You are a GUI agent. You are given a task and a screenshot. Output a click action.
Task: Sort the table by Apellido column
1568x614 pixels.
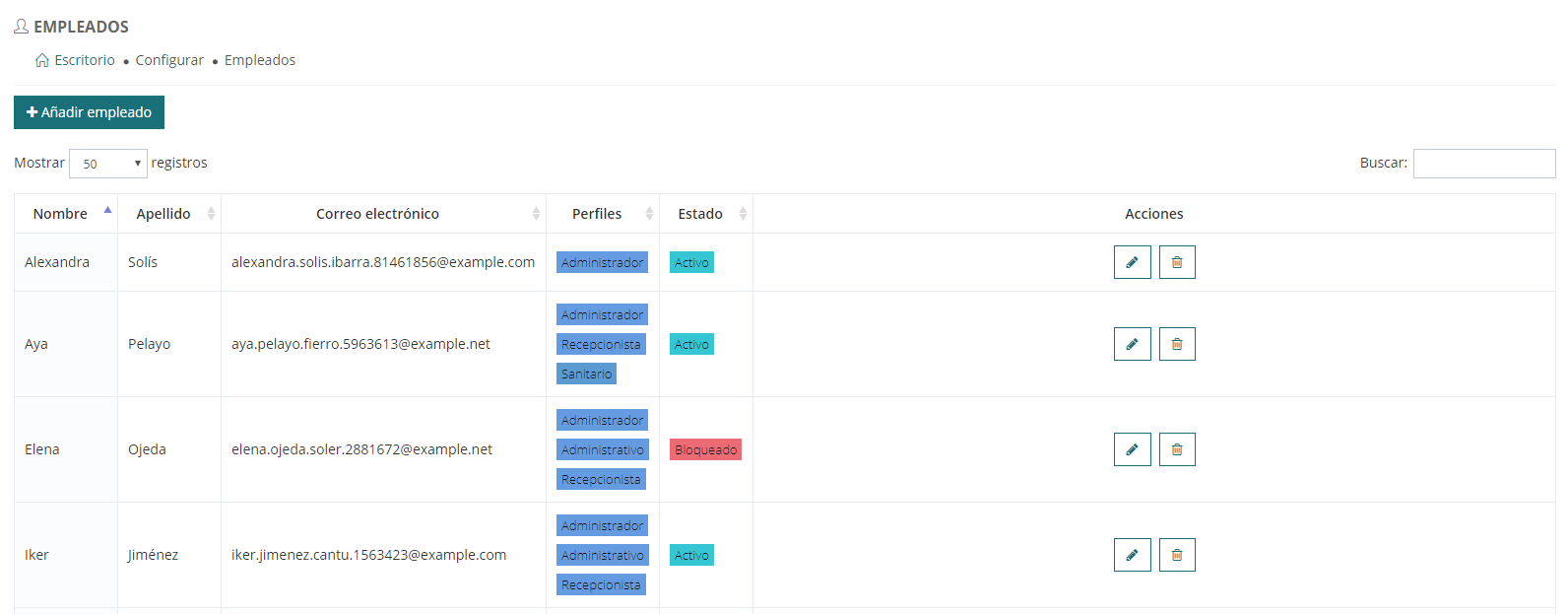pyautogui.click(x=164, y=214)
